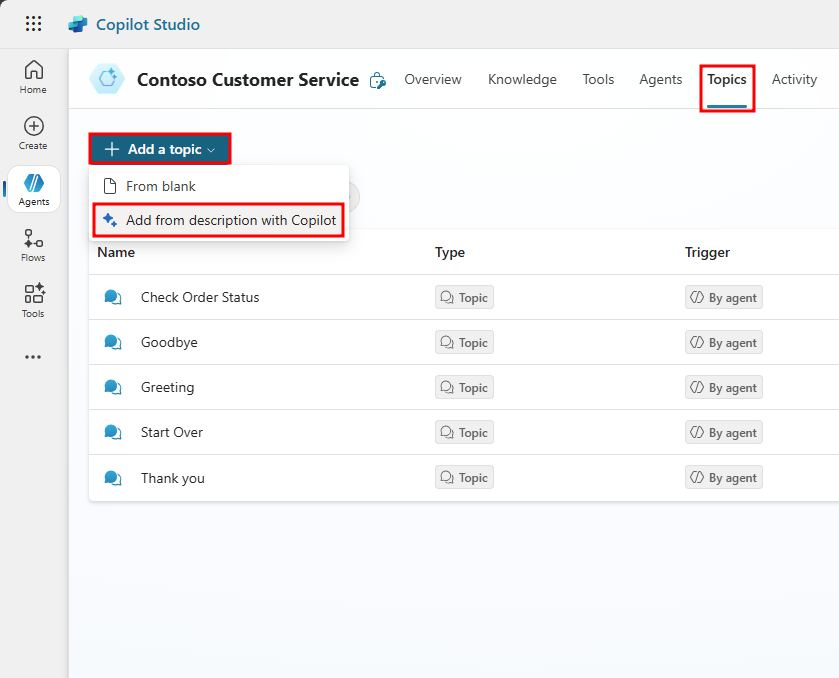Switch to the Activity tab
The width and height of the screenshot is (839, 678).
[794, 79]
